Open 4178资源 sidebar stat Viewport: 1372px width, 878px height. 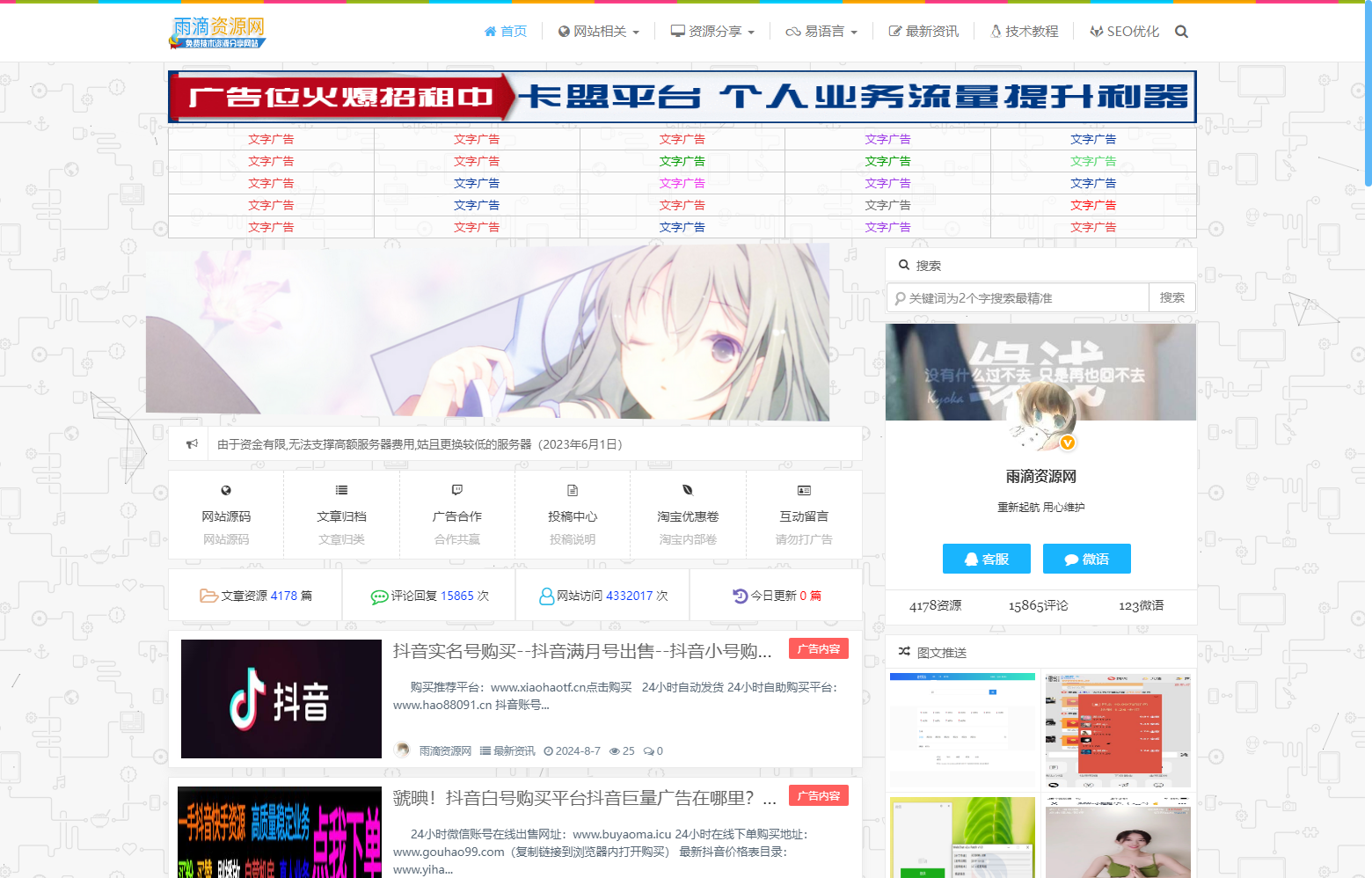click(x=935, y=605)
